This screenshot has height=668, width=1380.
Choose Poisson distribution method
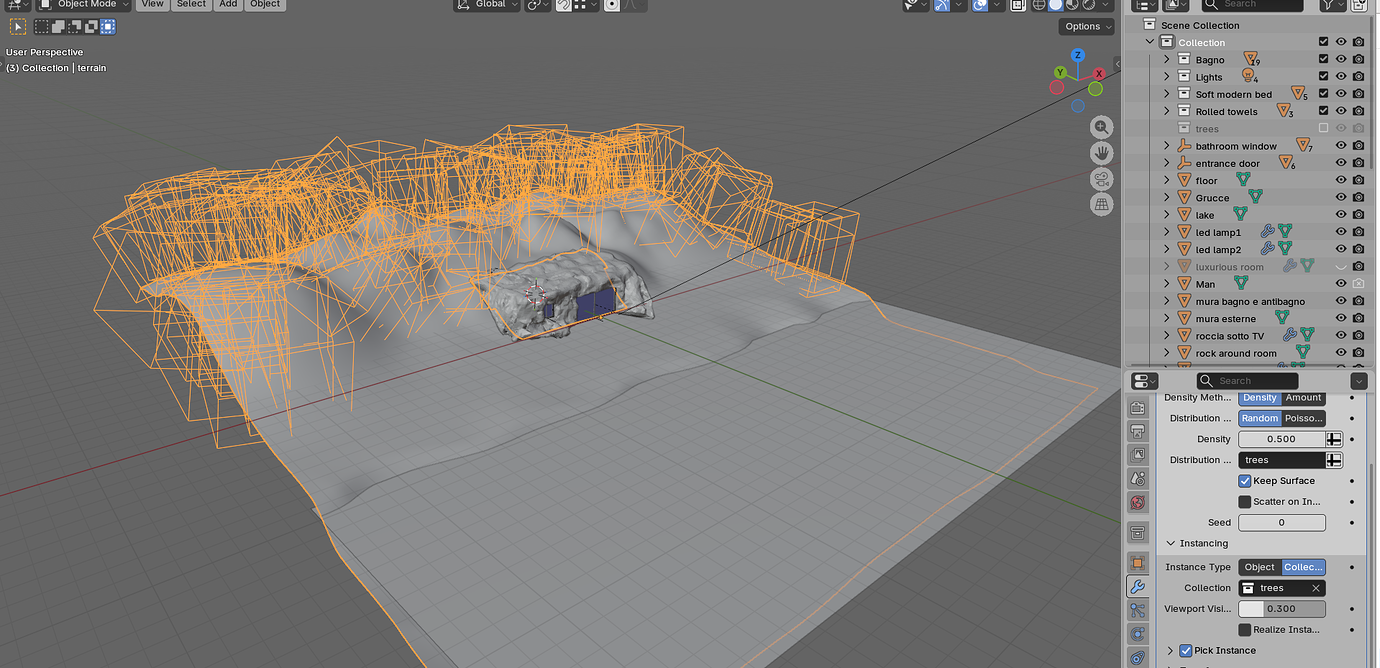[1304, 418]
